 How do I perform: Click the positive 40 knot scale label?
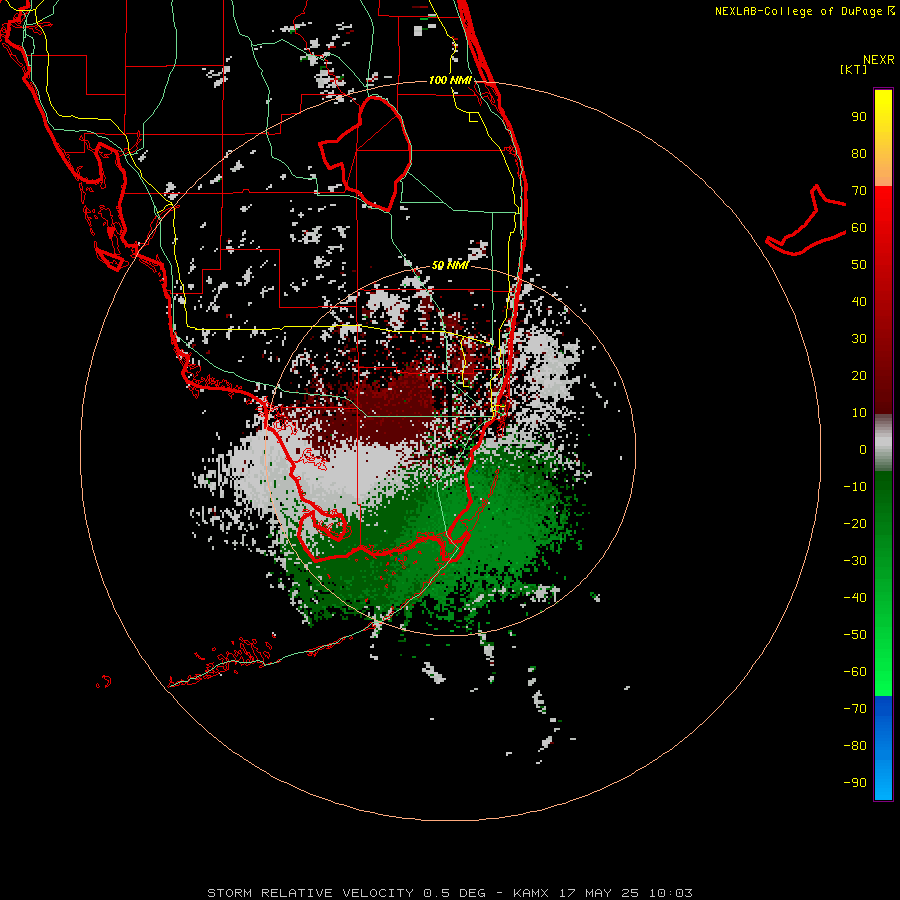(859, 302)
